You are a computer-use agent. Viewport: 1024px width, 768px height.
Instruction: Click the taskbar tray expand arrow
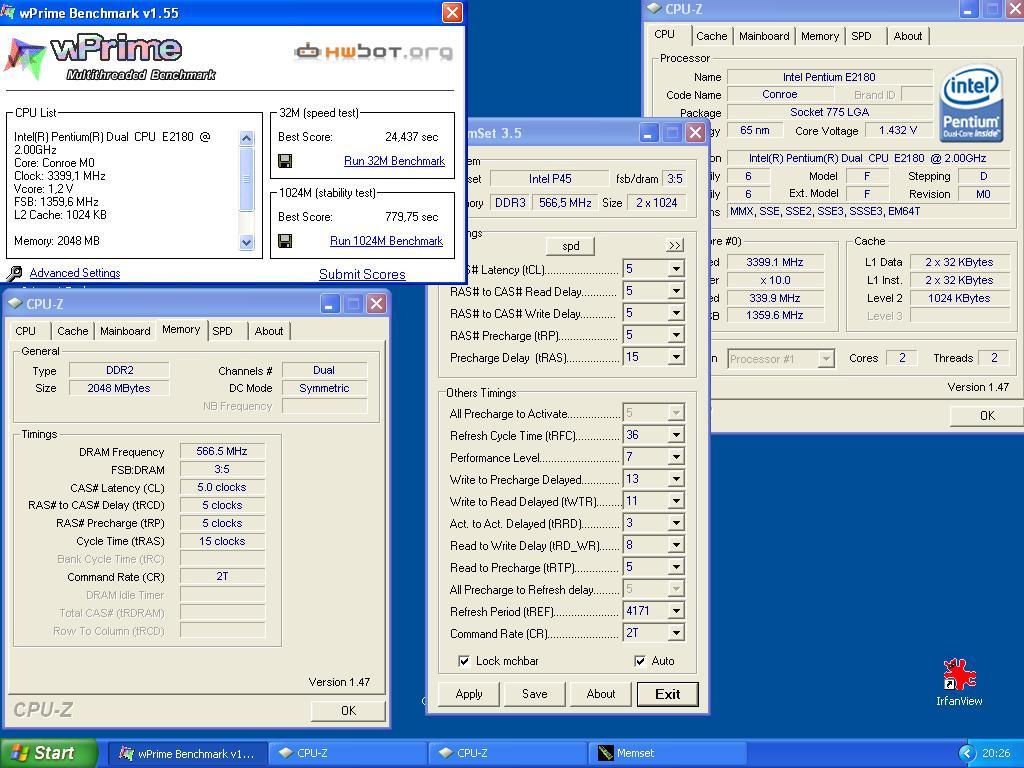point(966,753)
